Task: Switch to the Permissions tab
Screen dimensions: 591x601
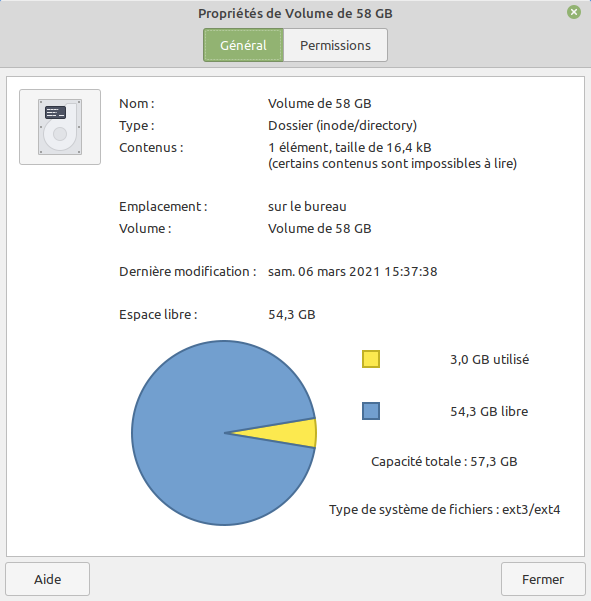Action: (x=335, y=45)
